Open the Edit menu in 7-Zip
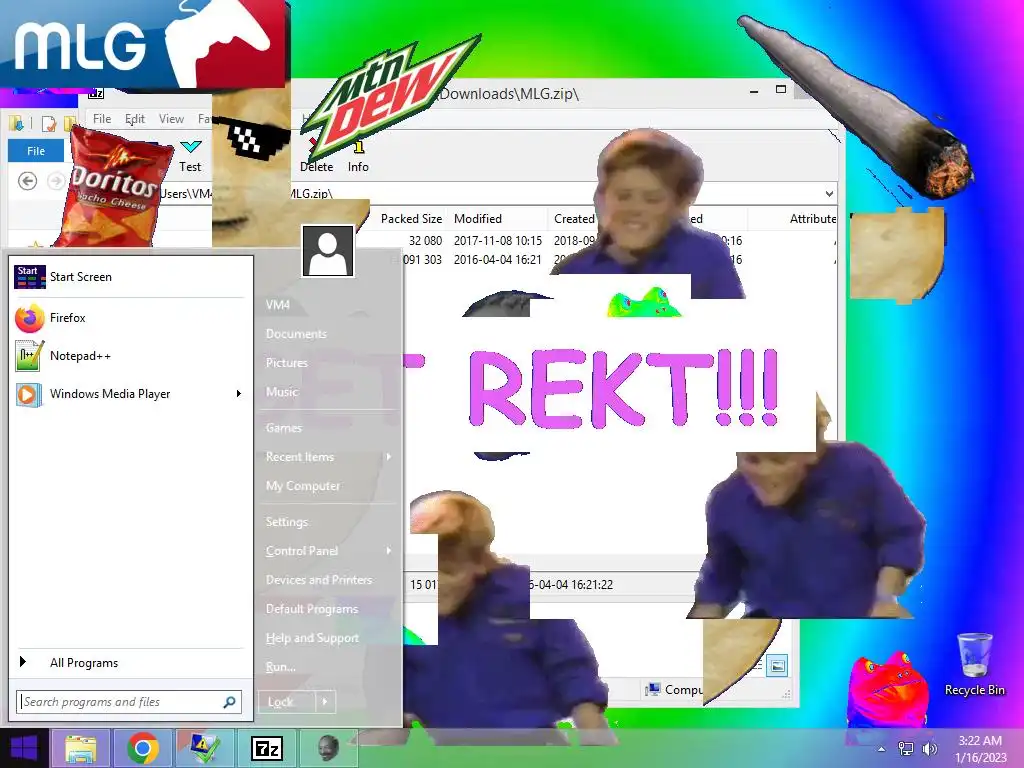The image size is (1024, 768). [135, 119]
